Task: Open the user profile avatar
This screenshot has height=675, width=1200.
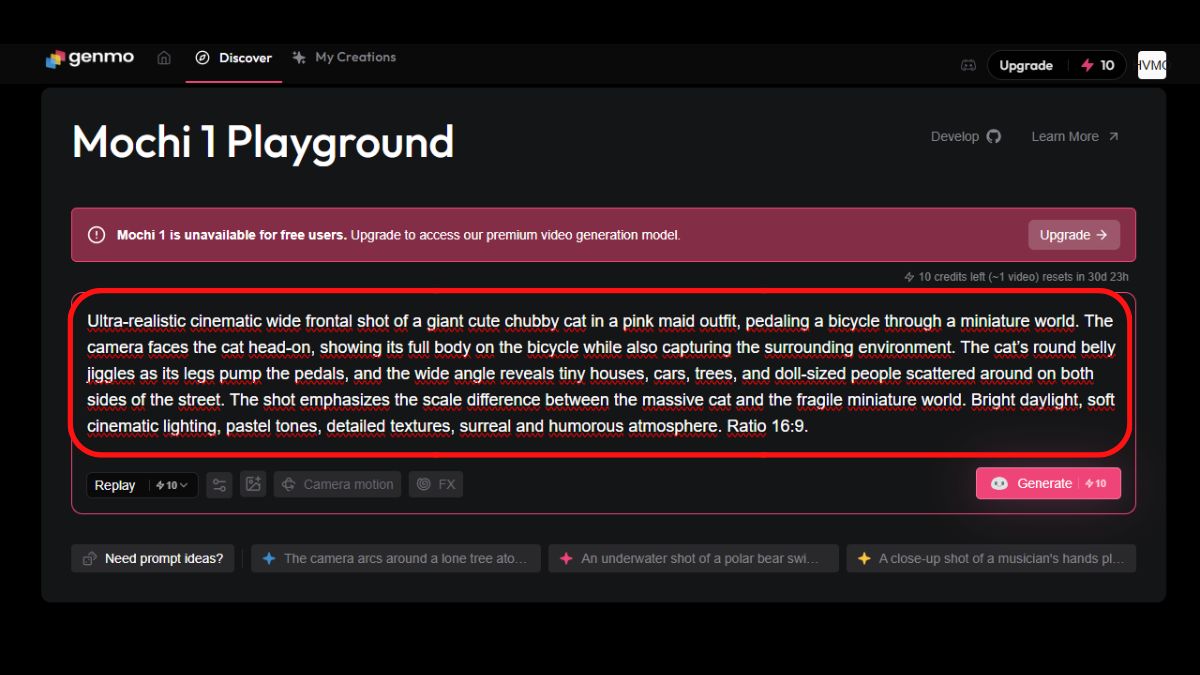Action: (1152, 65)
